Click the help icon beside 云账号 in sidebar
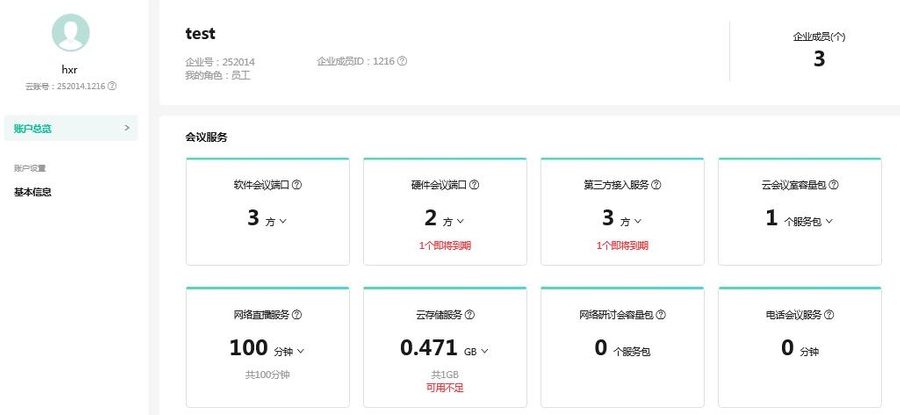Viewport: 900px width, 415px height. click(x=112, y=87)
